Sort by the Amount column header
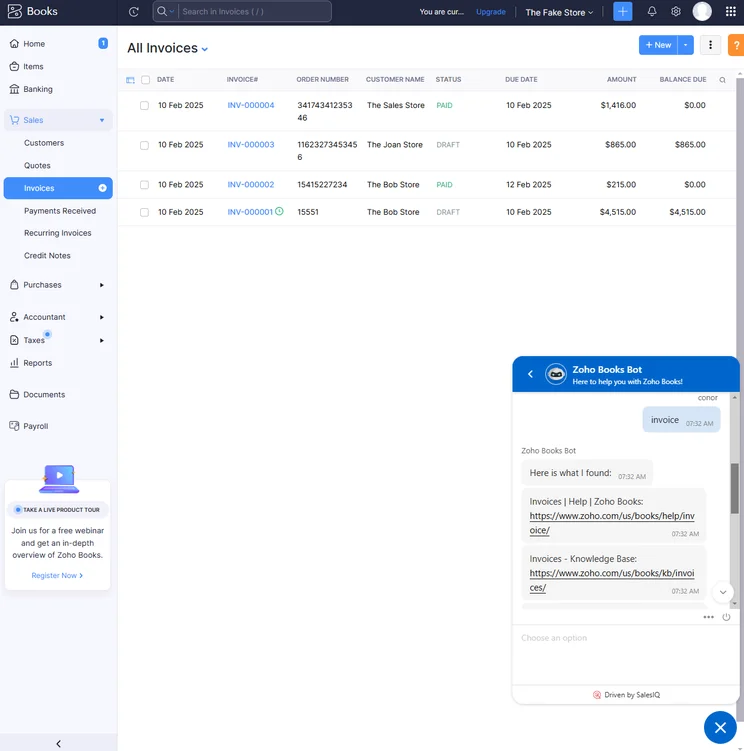This screenshot has height=751, width=744. tap(621, 80)
